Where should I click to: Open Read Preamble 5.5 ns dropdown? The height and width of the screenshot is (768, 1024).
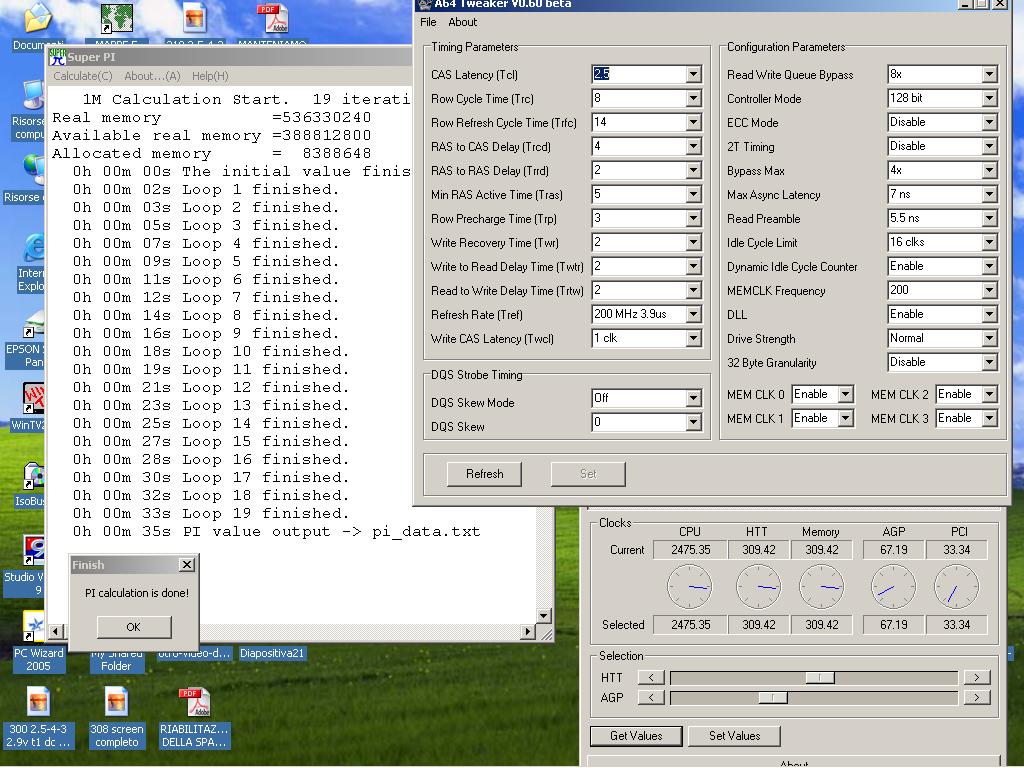point(989,218)
